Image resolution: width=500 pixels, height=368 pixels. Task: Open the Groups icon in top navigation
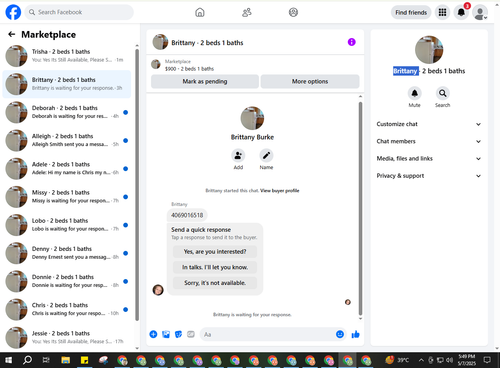[x=293, y=12]
